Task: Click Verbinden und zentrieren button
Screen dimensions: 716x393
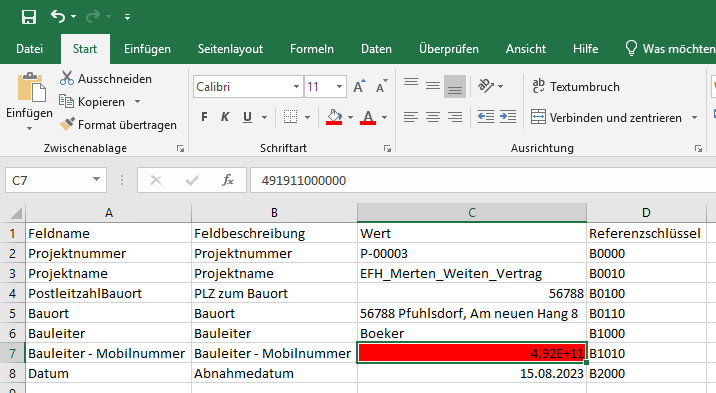Action: click(x=606, y=118)
